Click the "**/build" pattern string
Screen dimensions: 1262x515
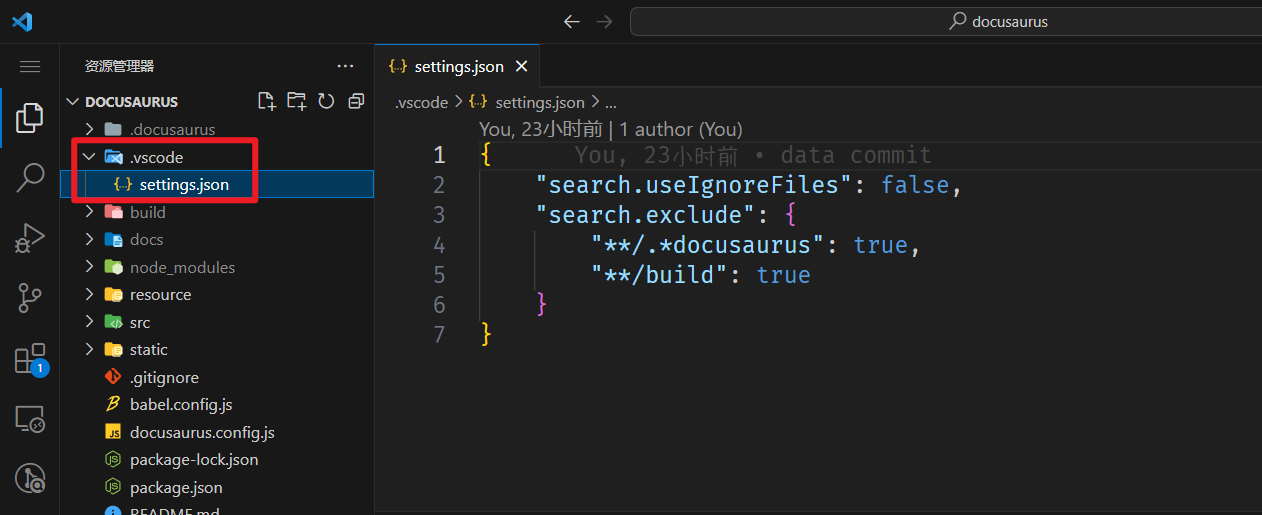click(659, 274)
